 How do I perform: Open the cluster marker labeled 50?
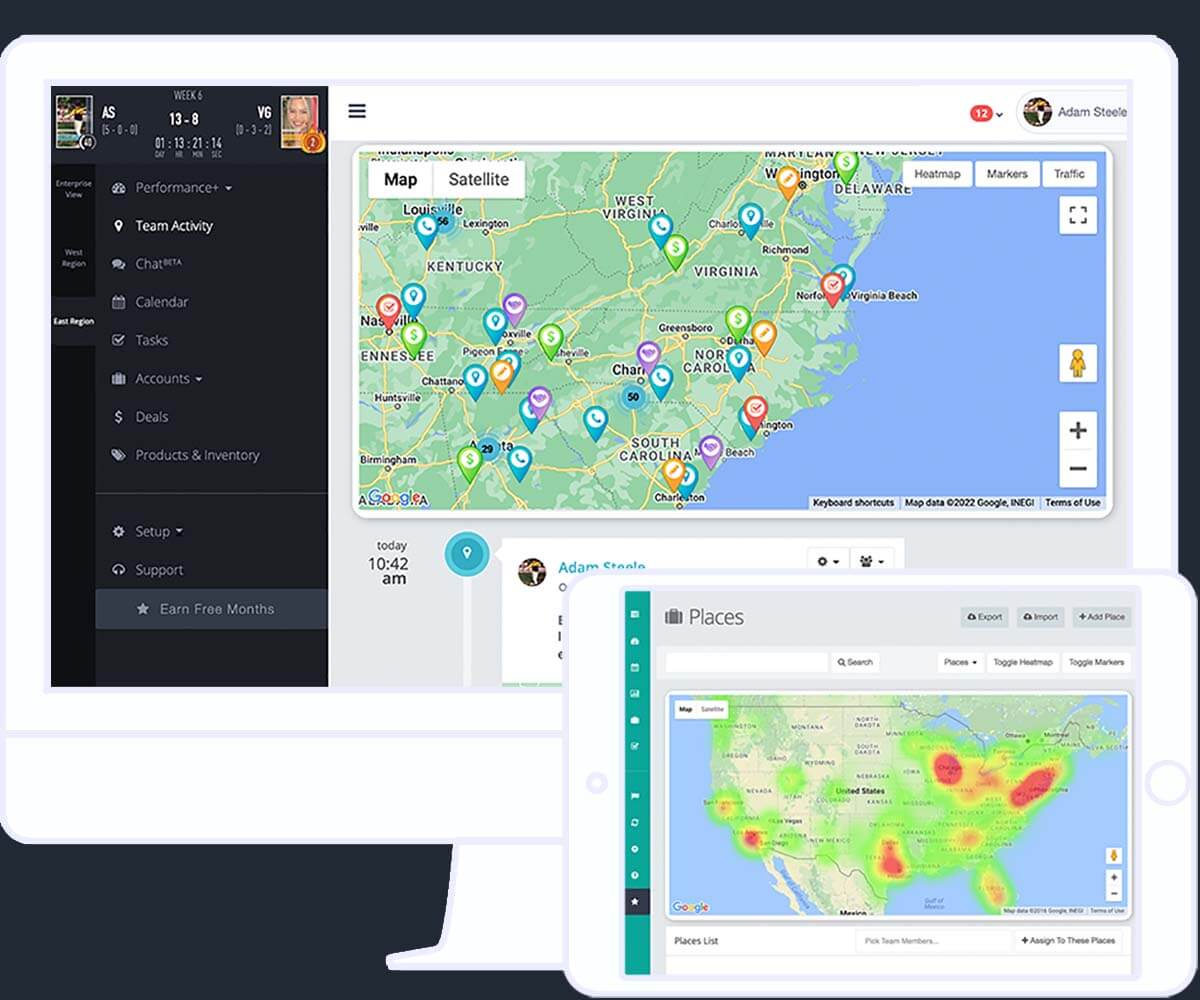click(632, 397)
